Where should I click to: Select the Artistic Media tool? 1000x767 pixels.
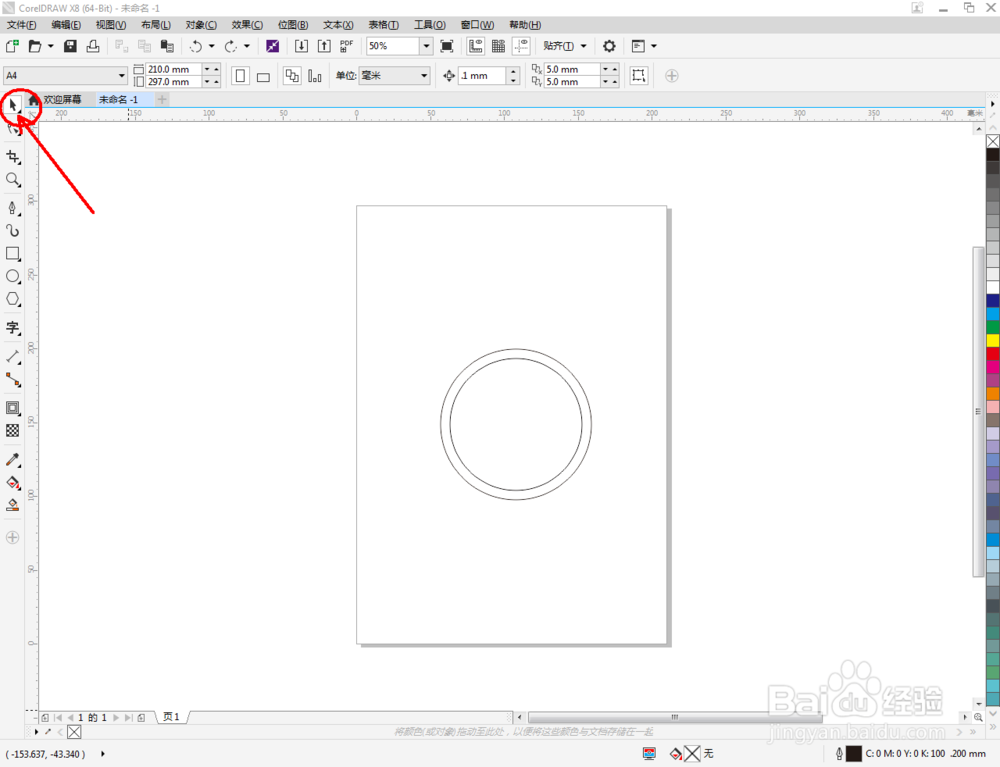coord(13,231)
